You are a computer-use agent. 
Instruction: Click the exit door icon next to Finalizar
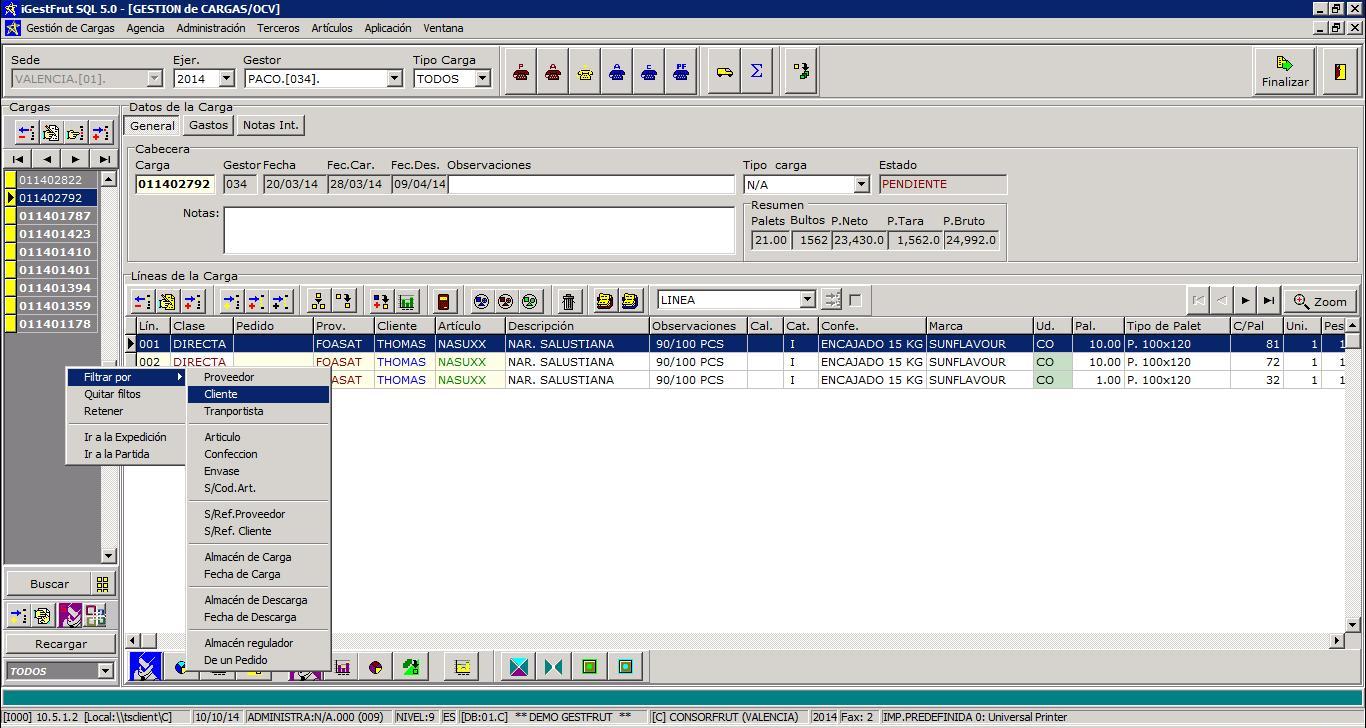point(1339,72)
